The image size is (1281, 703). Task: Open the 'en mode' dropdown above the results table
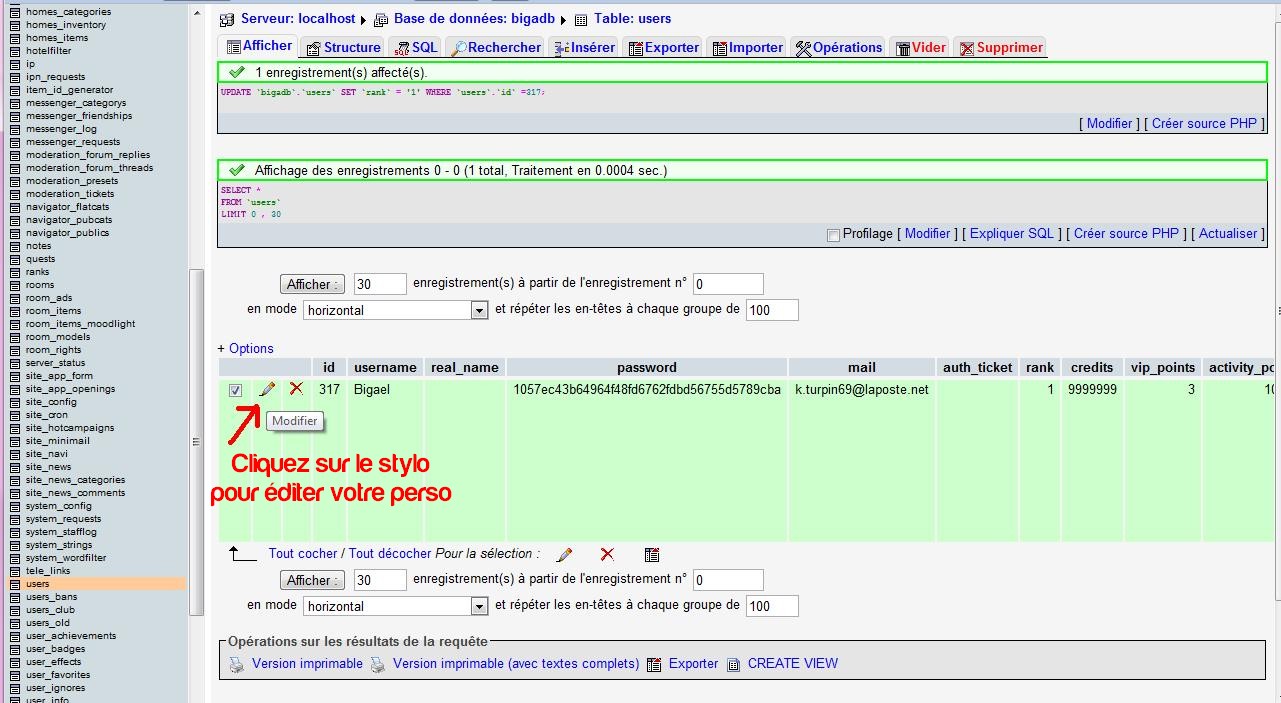(x=395, y=310)
